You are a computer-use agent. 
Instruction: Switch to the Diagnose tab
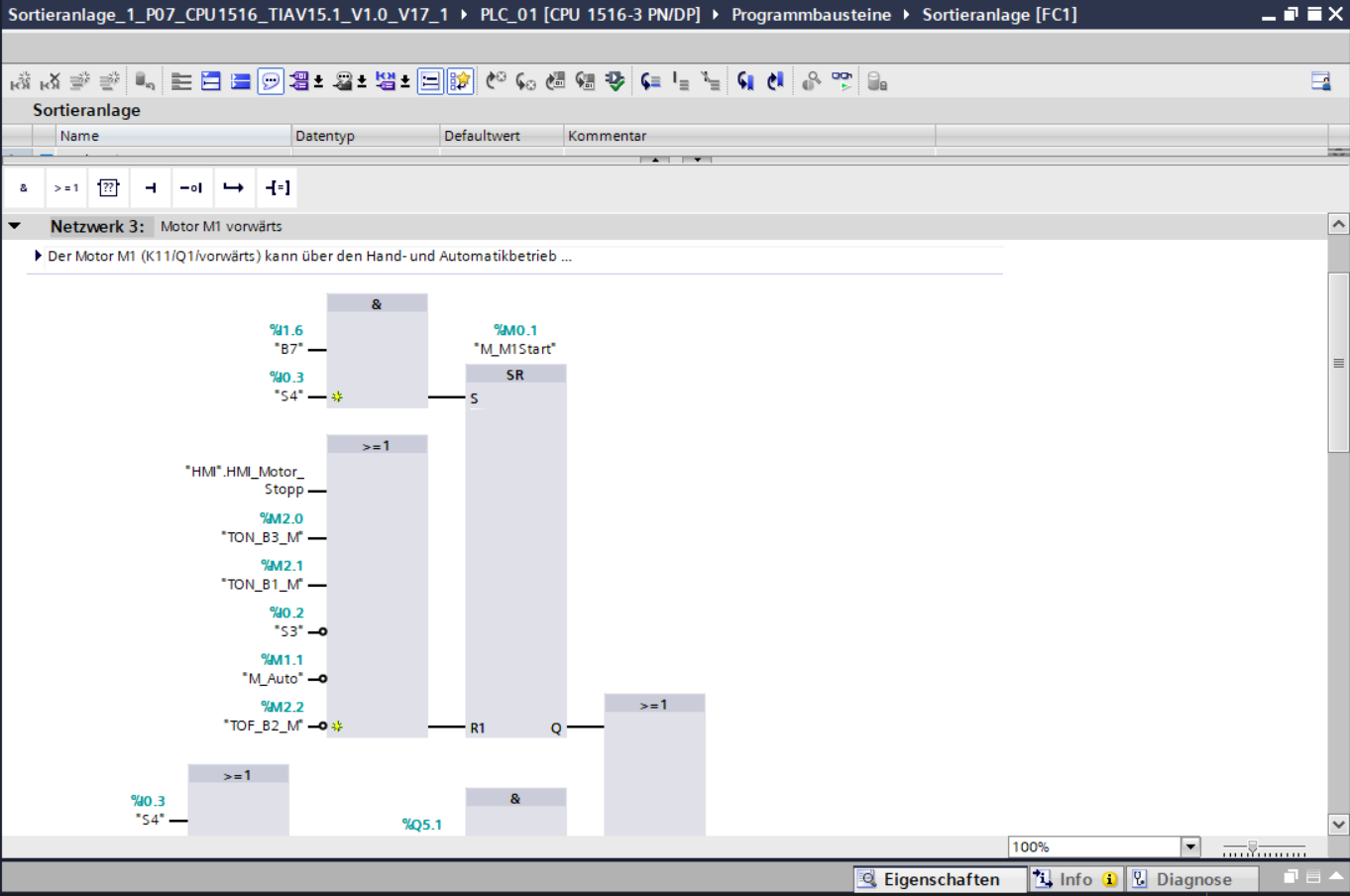pos(1193,879)
